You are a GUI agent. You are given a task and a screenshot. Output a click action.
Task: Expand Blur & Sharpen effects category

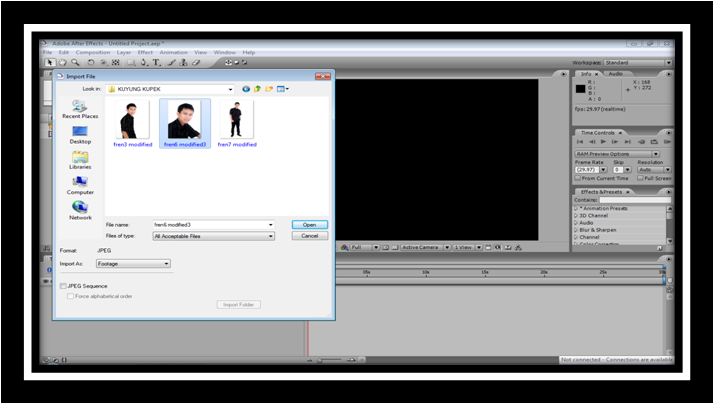coord(576,230)
